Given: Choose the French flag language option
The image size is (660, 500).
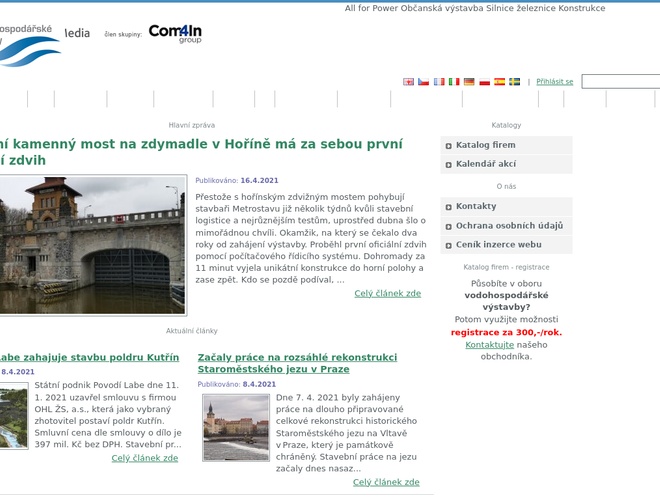Looking at the screenshot, I should tap(439, 82).
